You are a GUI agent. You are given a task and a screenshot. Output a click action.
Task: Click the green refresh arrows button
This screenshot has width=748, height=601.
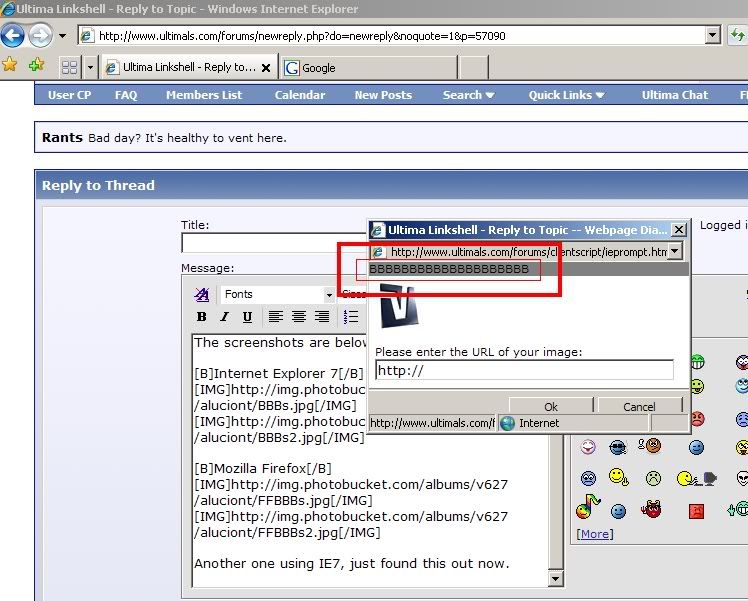(737, 35)
